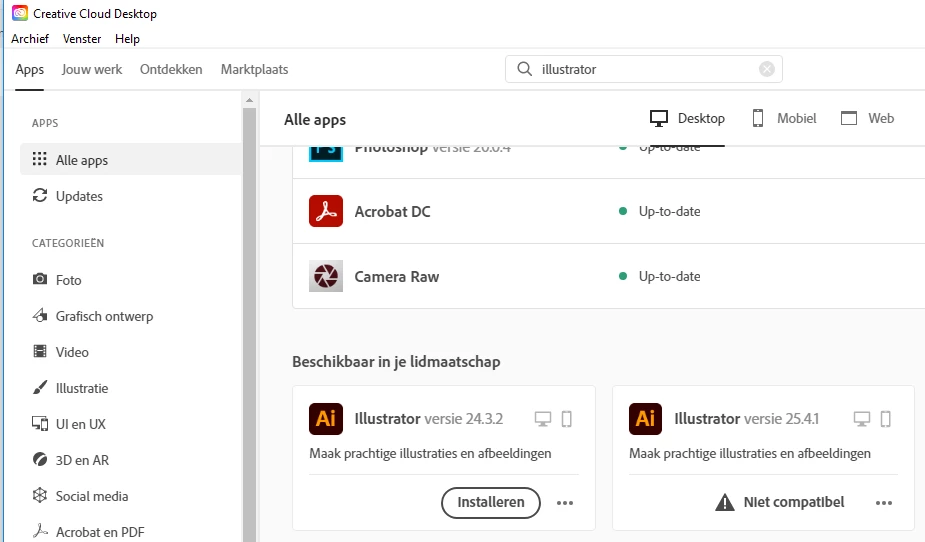Click the Illustrator 25.4.1 Ai icon
This screenshot has width=925, height=542.
tap(645, 419)
